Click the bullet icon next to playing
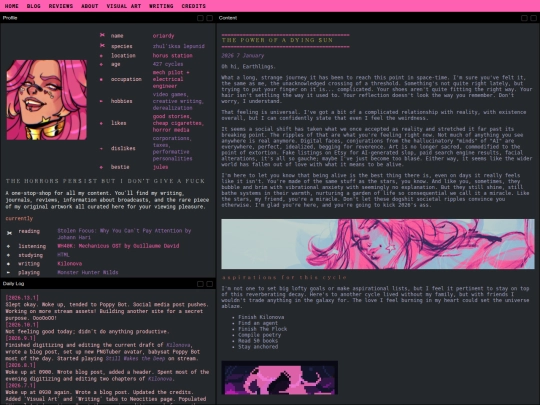The image size is (540, 405). click(8, 272)
